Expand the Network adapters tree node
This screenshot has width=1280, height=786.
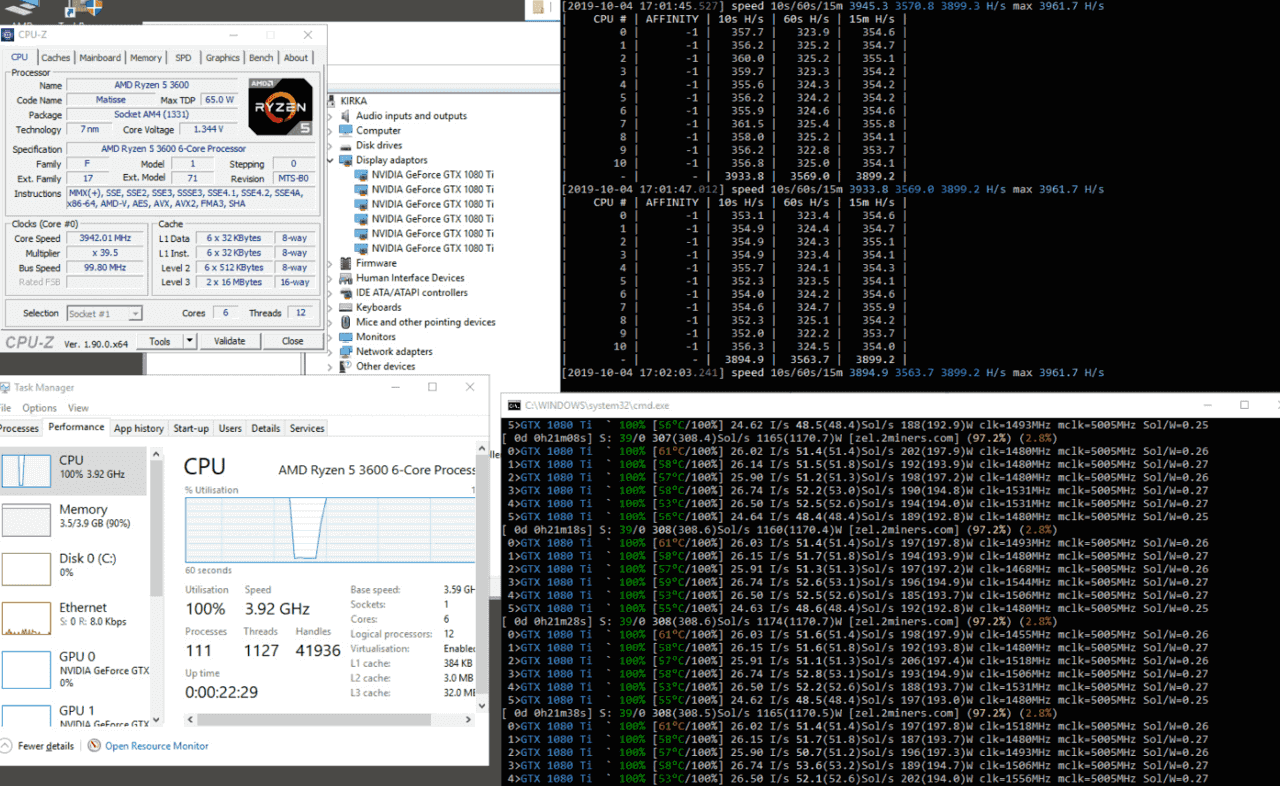pyautogui.click(x=332, y=352)
